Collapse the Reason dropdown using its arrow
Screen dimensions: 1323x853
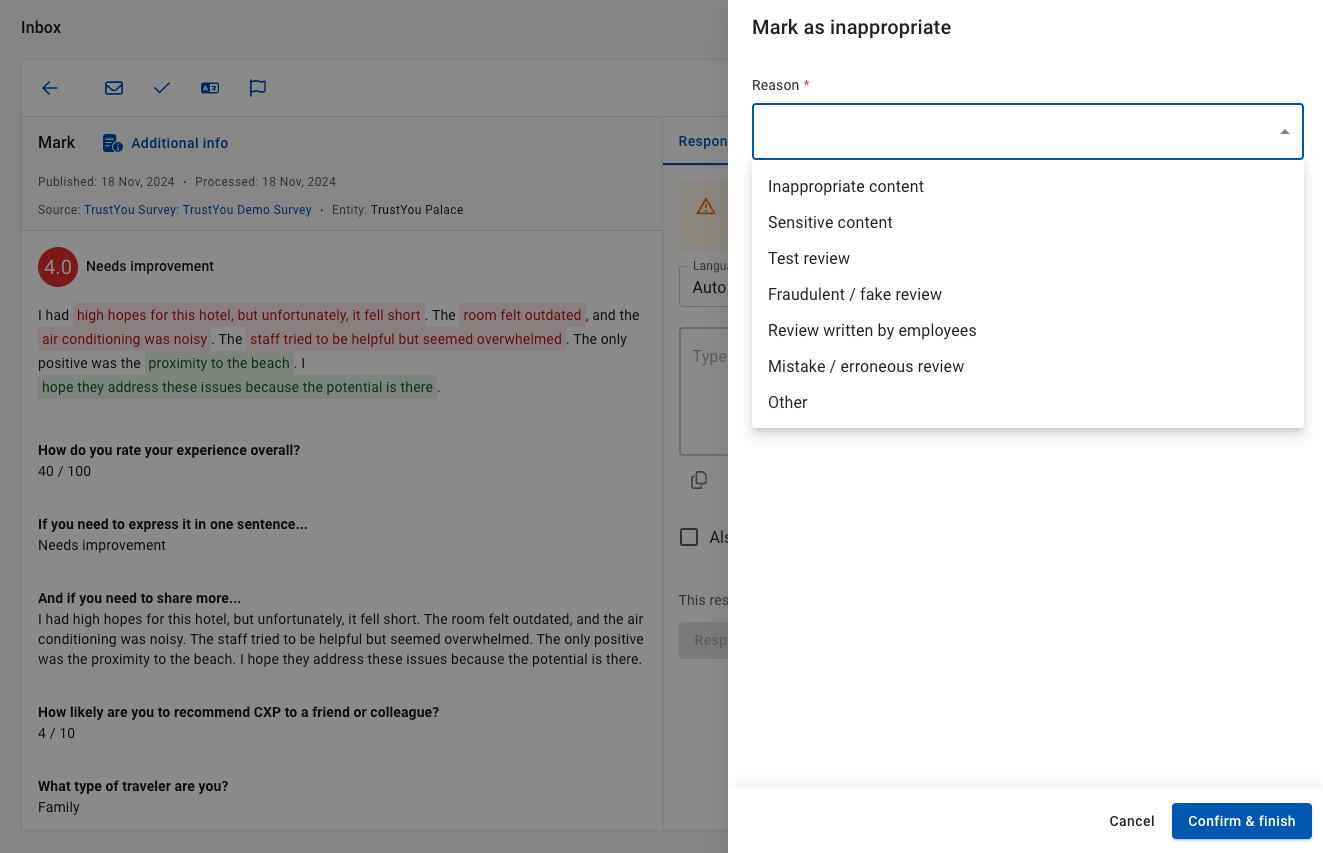(x=1285, y=132)
